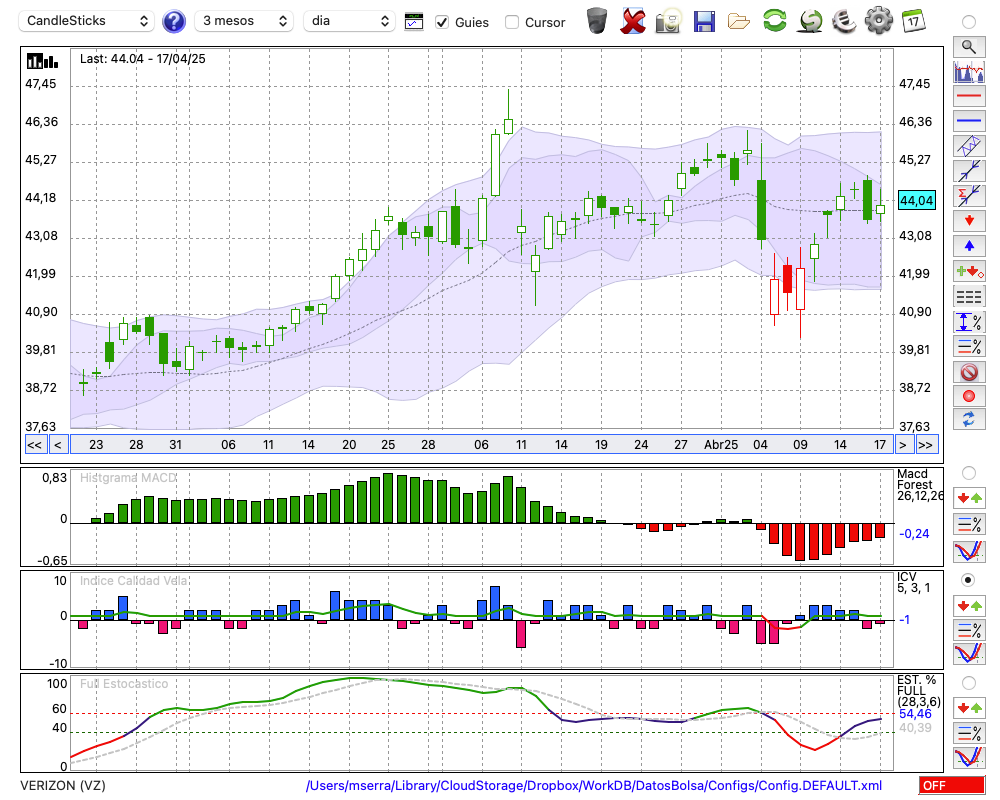Click the EST. % FULL (28,3,6) label
The height and width of the screenshot is (800, 1000).
[918, 691]
